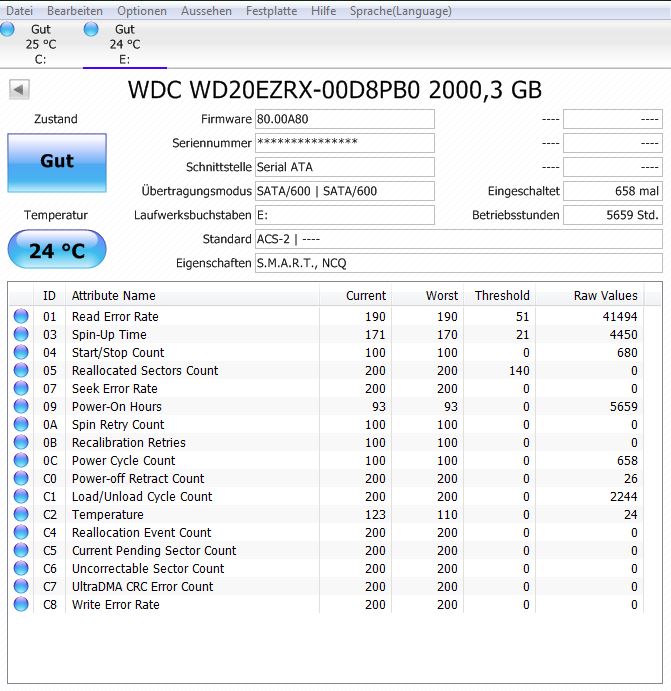Click the Eingeschaltet 658 mal field
Viewport: 671px width, 691px height.
tap(613, 191)
